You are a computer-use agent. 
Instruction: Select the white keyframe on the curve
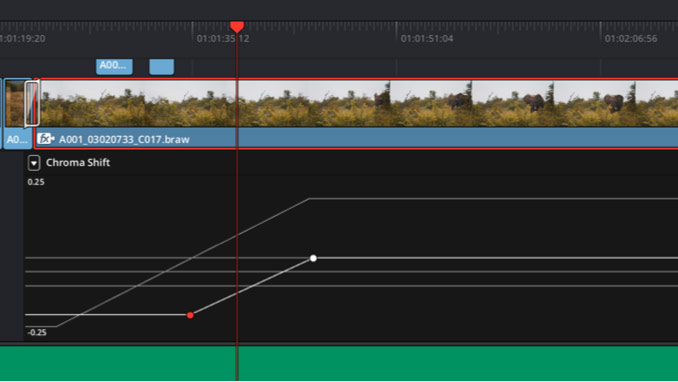pos(313,258)
